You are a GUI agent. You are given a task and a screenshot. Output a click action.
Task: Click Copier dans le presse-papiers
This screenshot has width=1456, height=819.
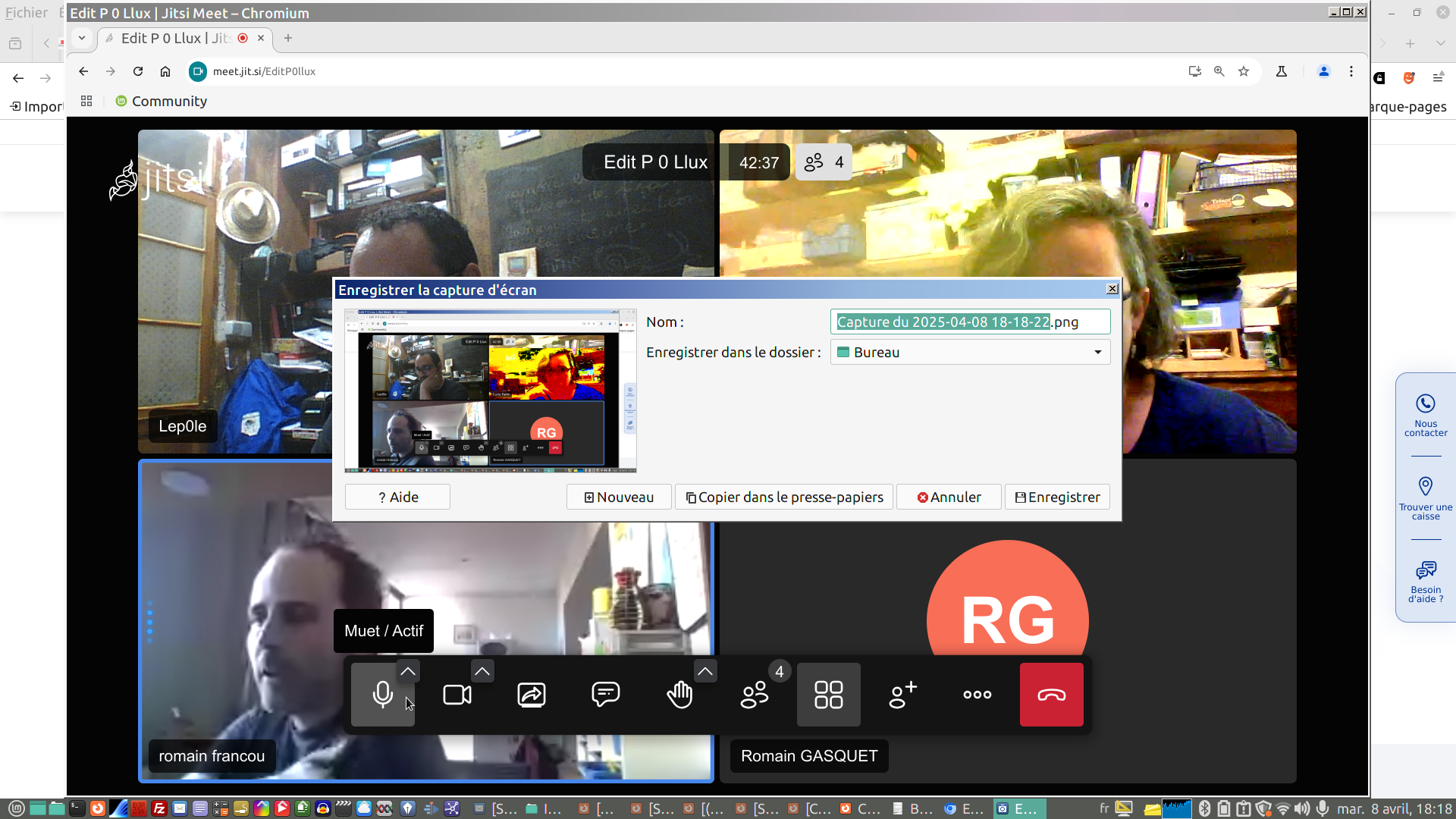click(784, 497)
